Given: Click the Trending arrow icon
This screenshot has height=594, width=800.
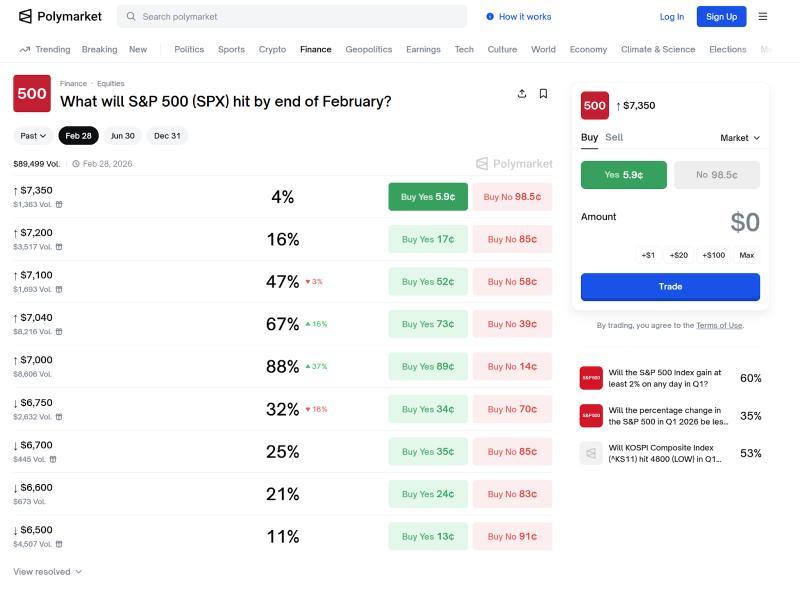Looking at the screenshot, I should pos(25,49).
